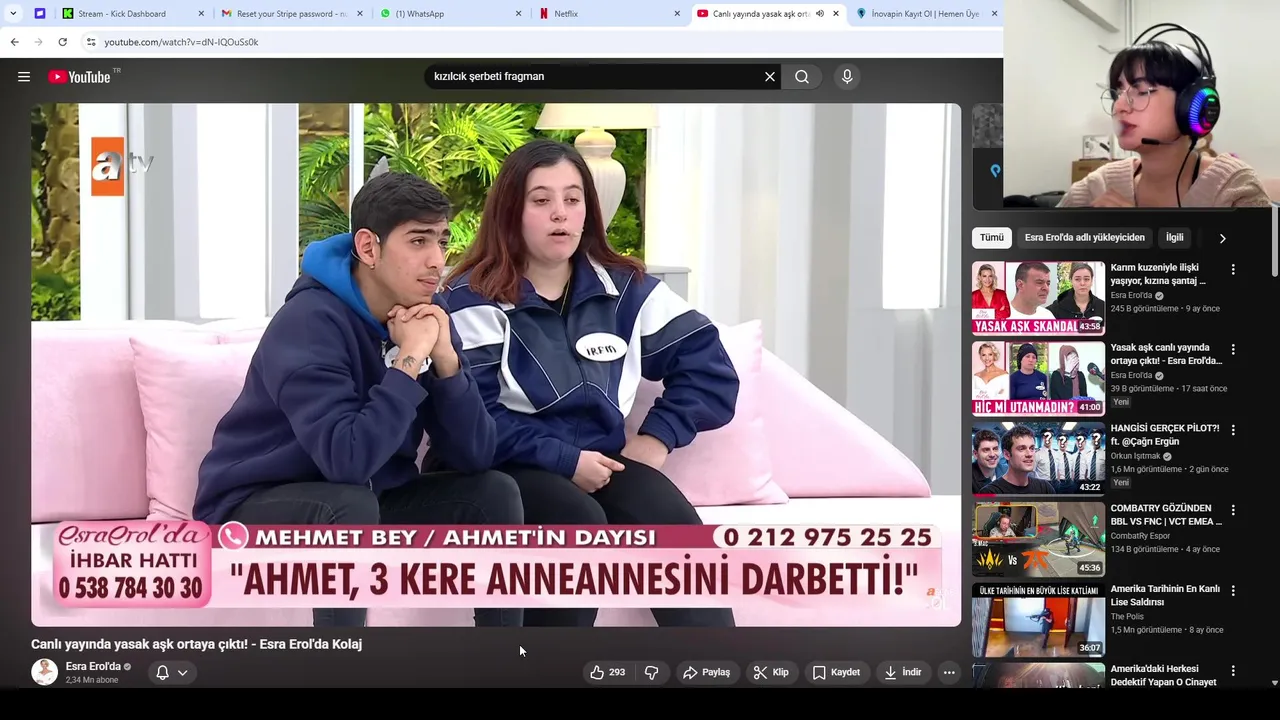
Task: Click the video player to pause
Action: tap(496, 365)
